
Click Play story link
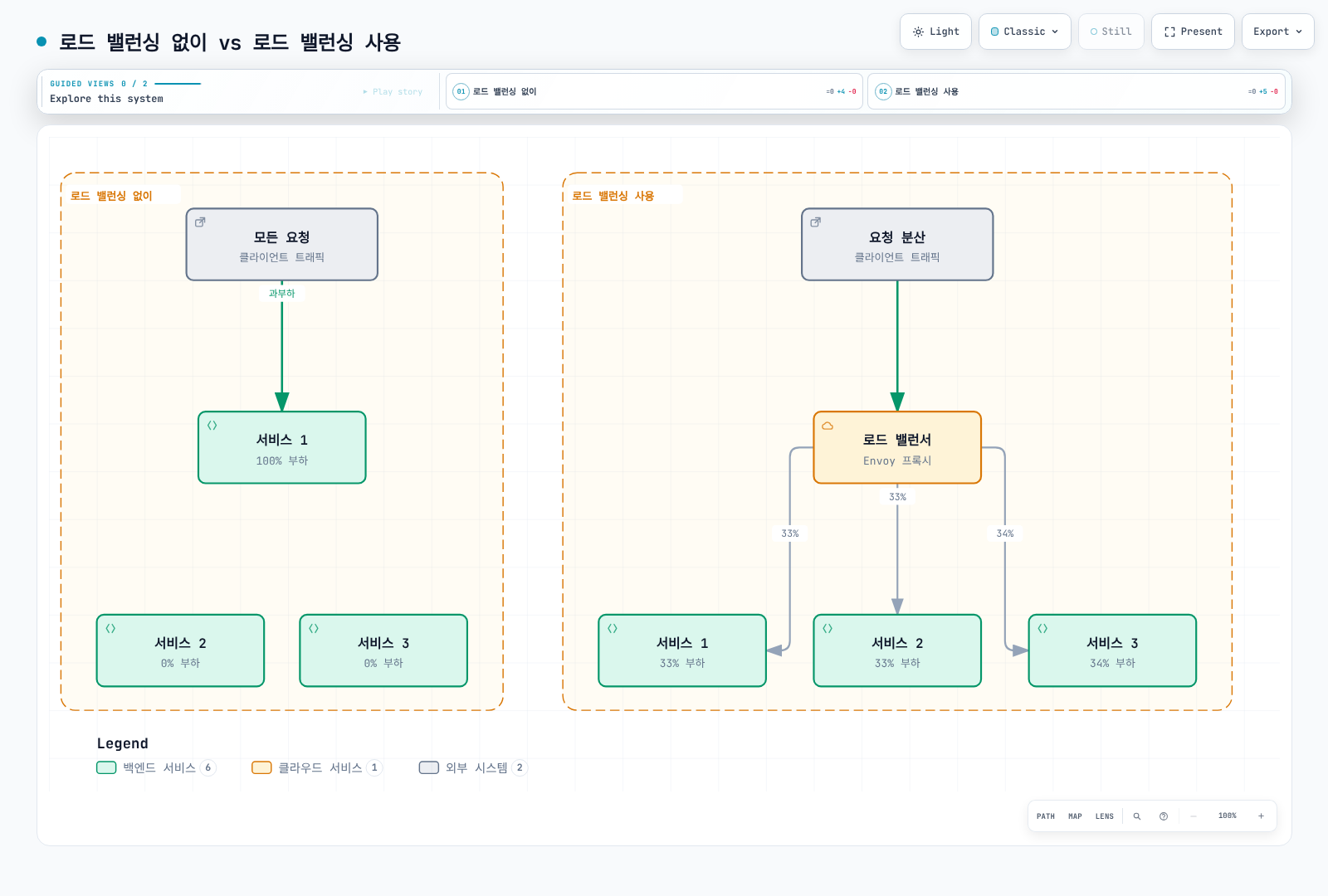(x=393, y=92)
